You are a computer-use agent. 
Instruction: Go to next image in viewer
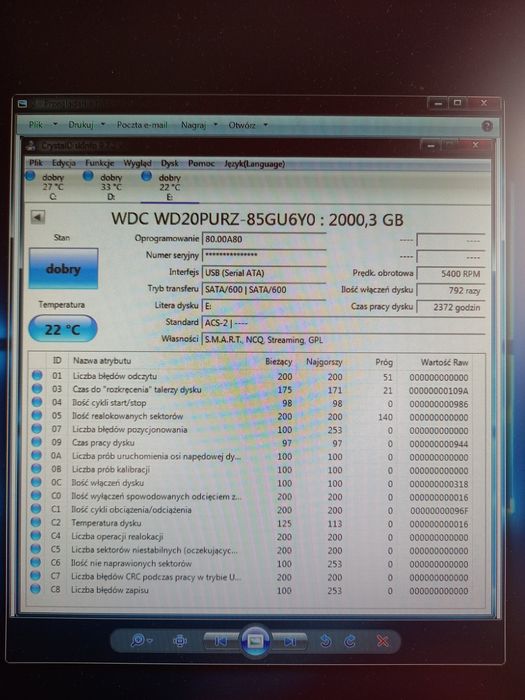pos(289,642)
